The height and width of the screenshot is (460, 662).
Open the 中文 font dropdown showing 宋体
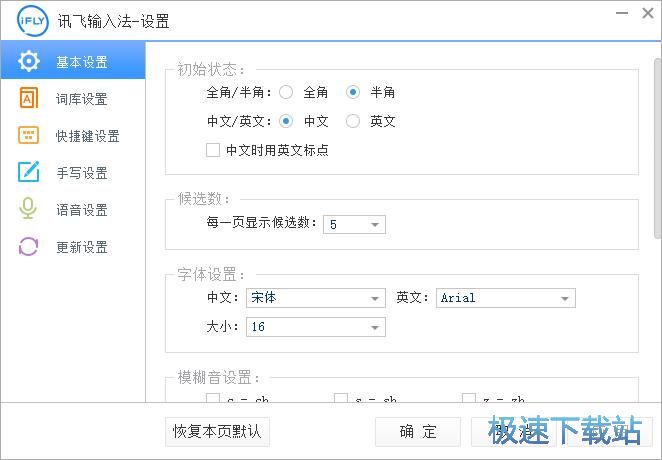[316, 298]
